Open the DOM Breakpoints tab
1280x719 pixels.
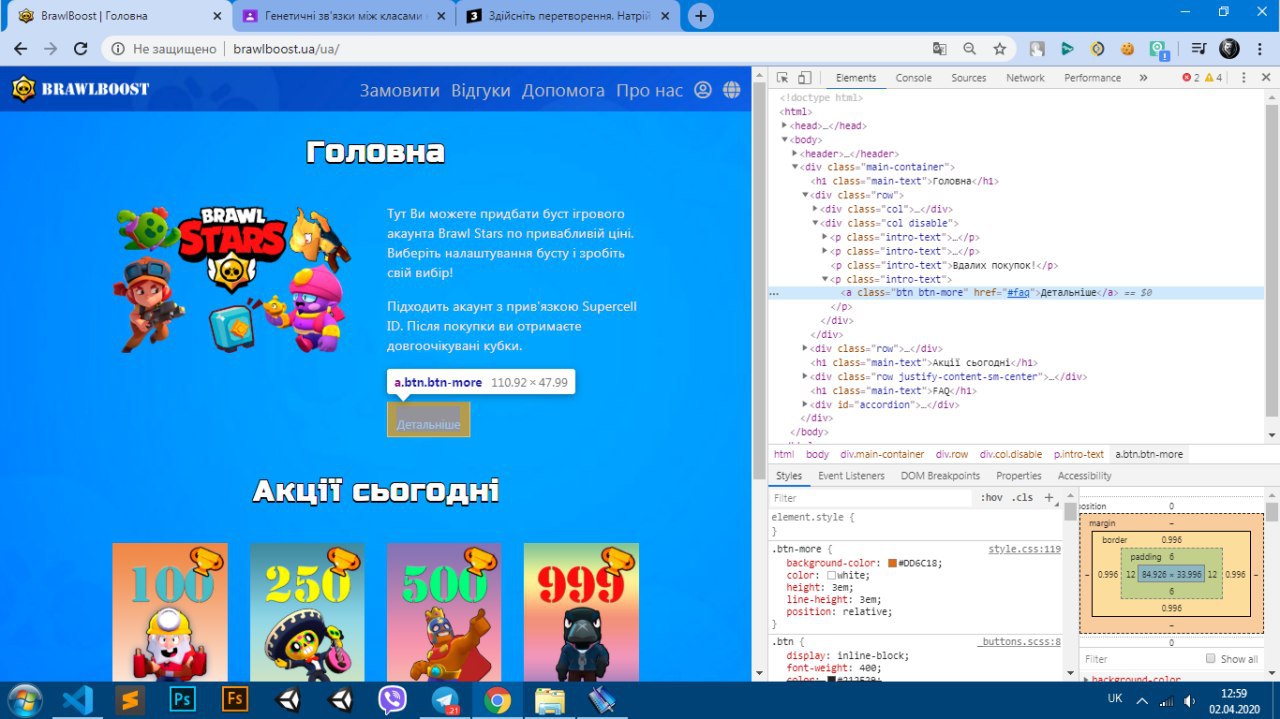(940, 476)
